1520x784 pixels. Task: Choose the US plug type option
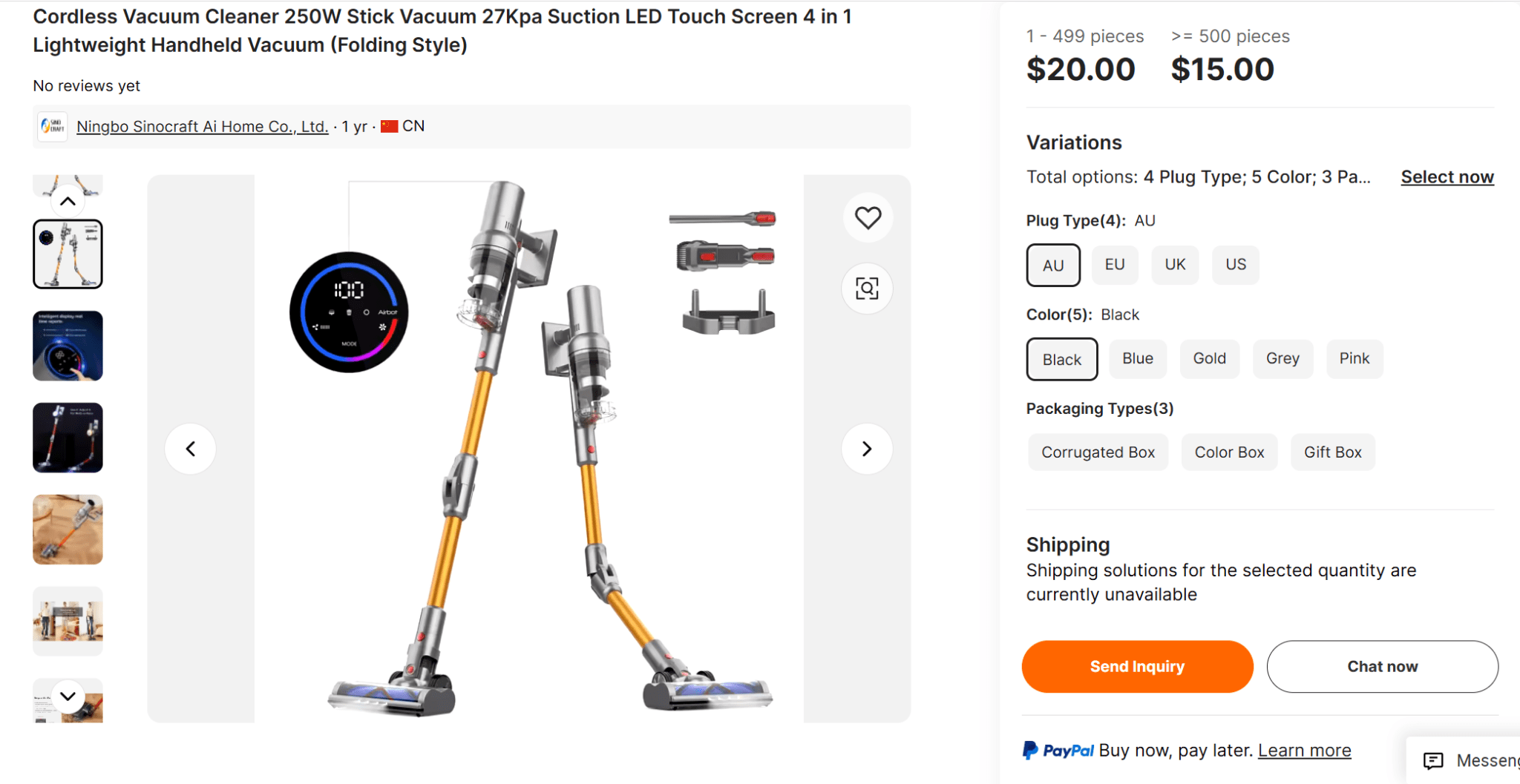1235,265
